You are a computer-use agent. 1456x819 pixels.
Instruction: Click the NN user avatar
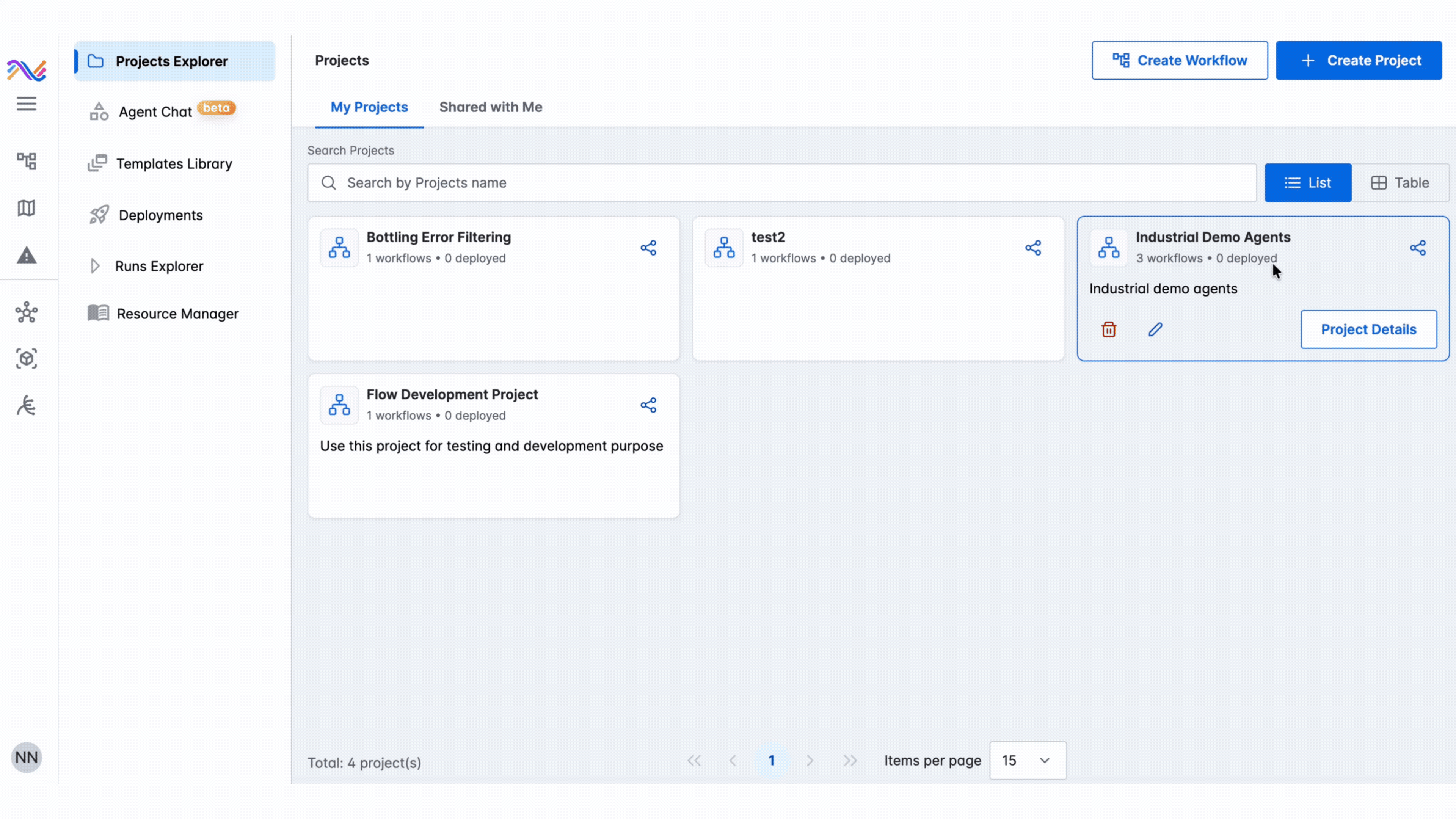click(26, 758)
